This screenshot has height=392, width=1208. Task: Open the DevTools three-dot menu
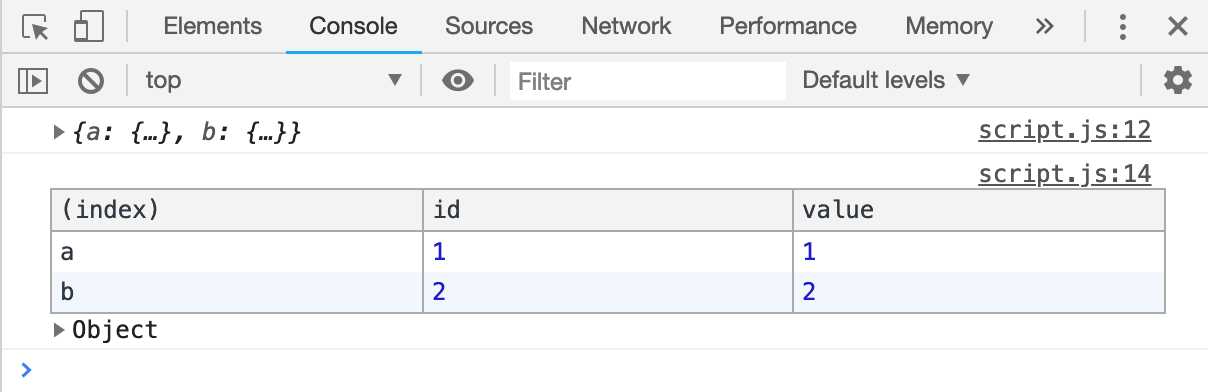point(1123,27)
